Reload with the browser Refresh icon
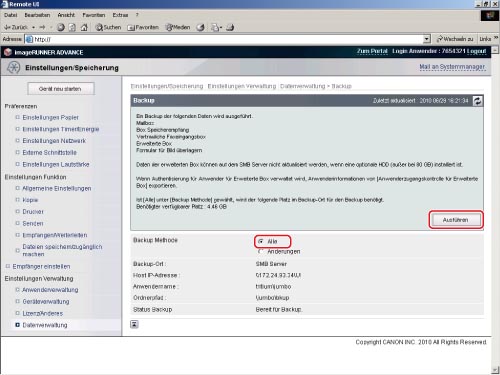This screenshot has height=375, width=500. [72, 27]
